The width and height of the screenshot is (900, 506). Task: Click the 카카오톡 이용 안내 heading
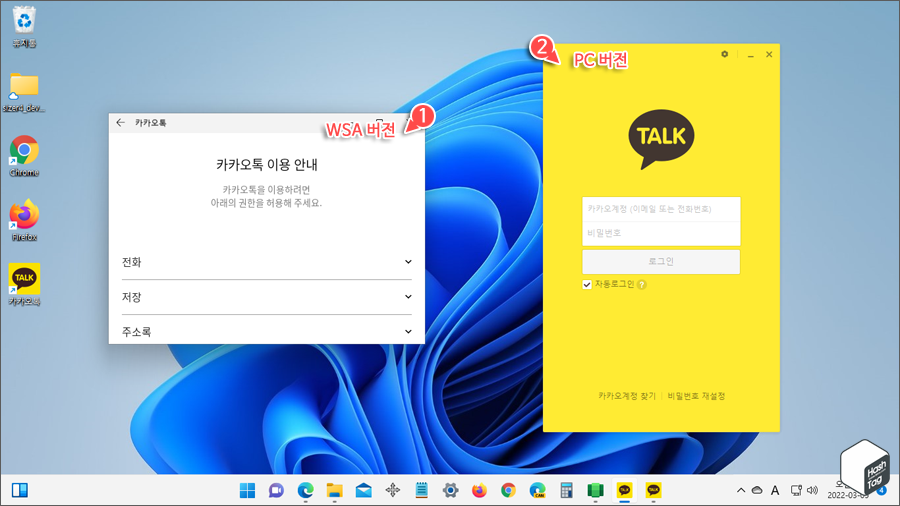[x=267, y=165]
